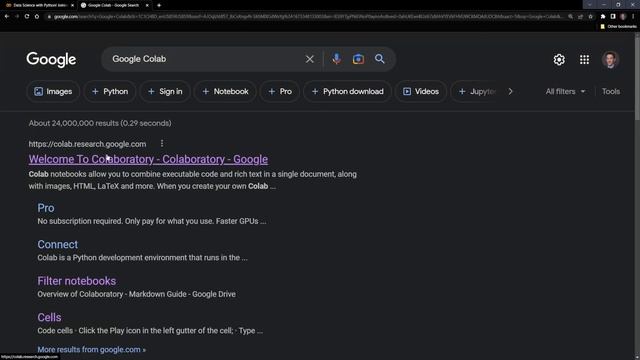Go back with the browser back arrow
Screen dimensions: 640x360
[7, 16]
